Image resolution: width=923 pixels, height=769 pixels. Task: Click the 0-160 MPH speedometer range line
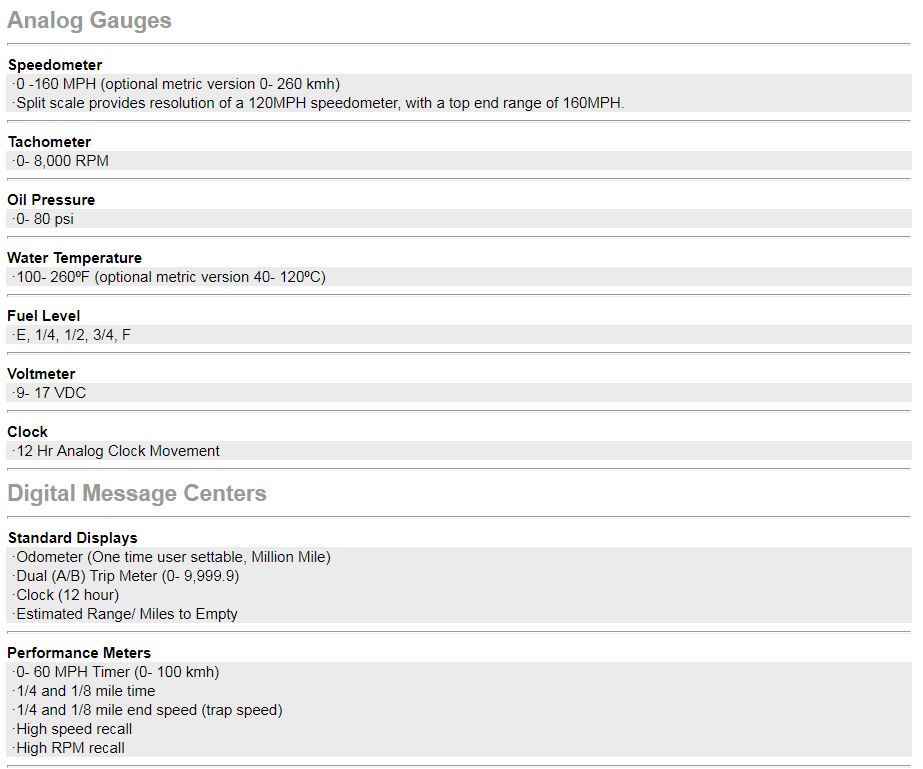click(178, 84)
